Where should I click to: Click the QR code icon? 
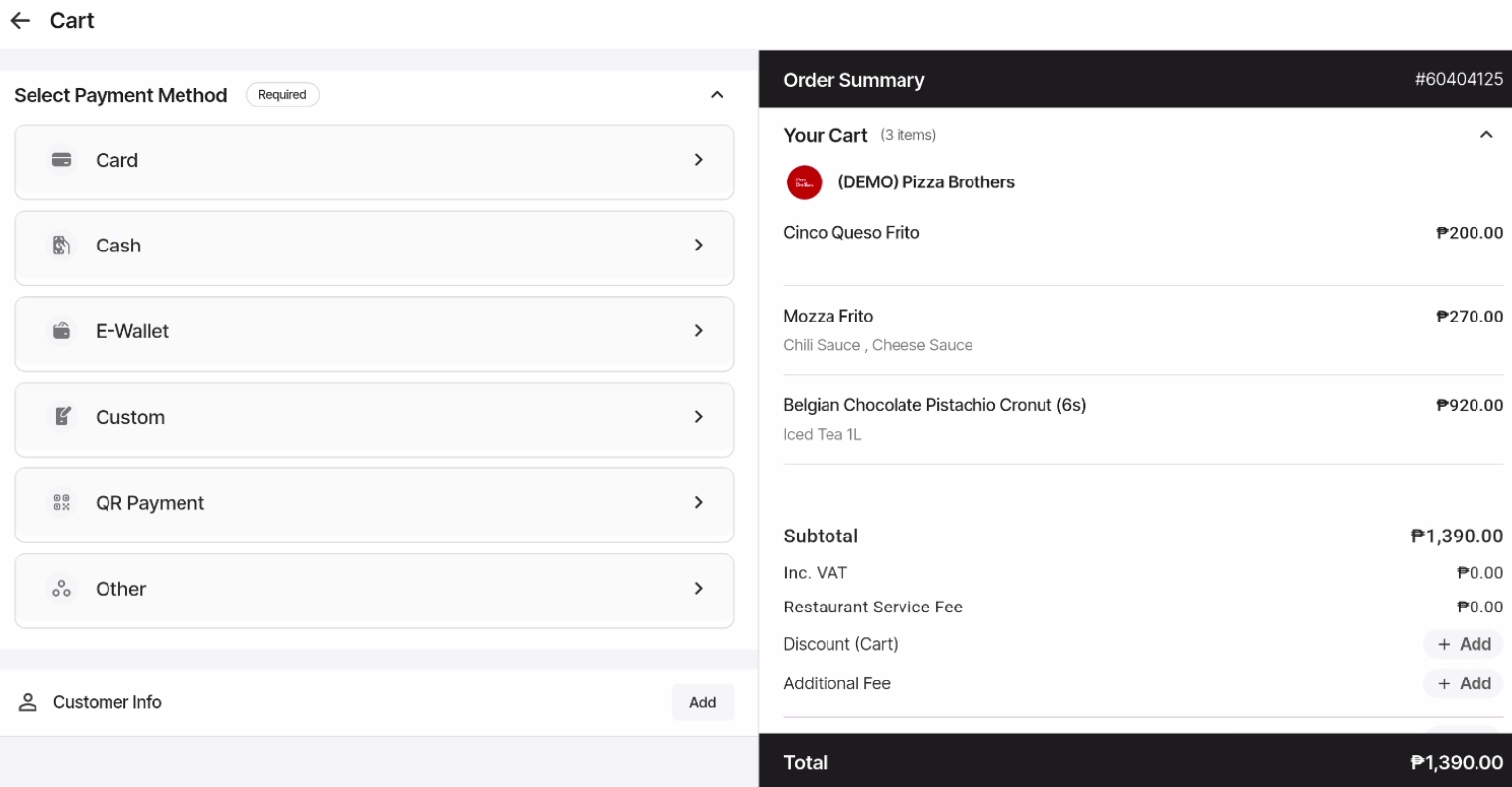pyautogui.click(x=61, y=503)
